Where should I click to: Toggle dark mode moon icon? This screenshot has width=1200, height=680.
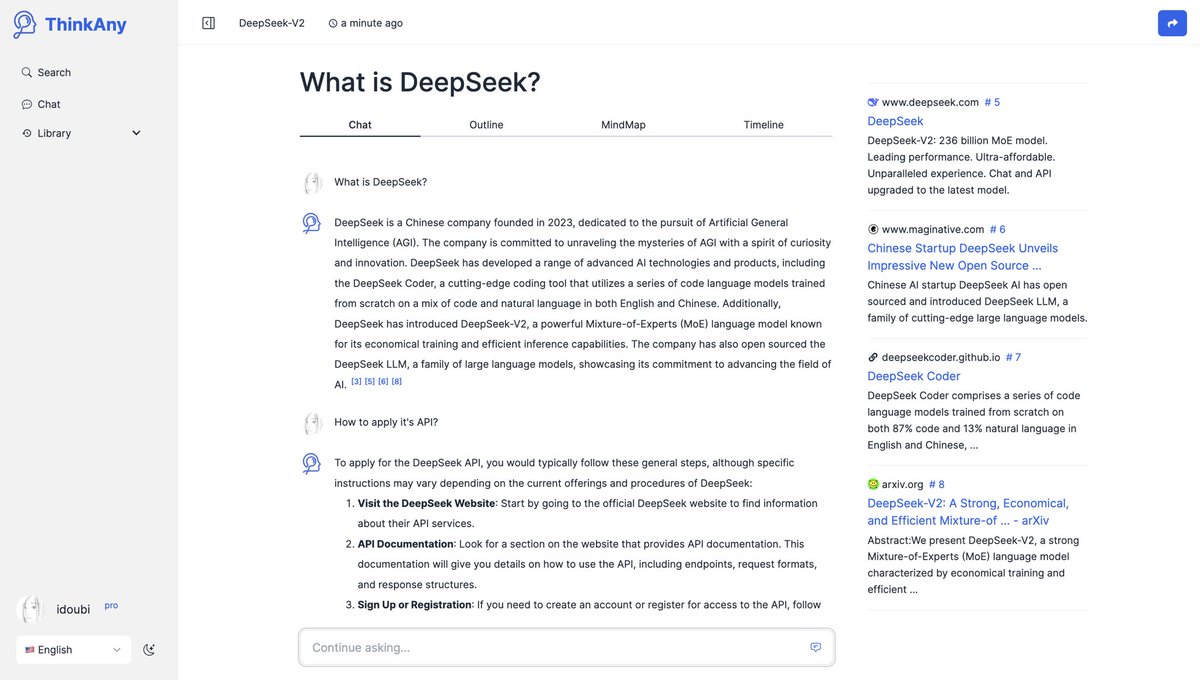(149, 650)
